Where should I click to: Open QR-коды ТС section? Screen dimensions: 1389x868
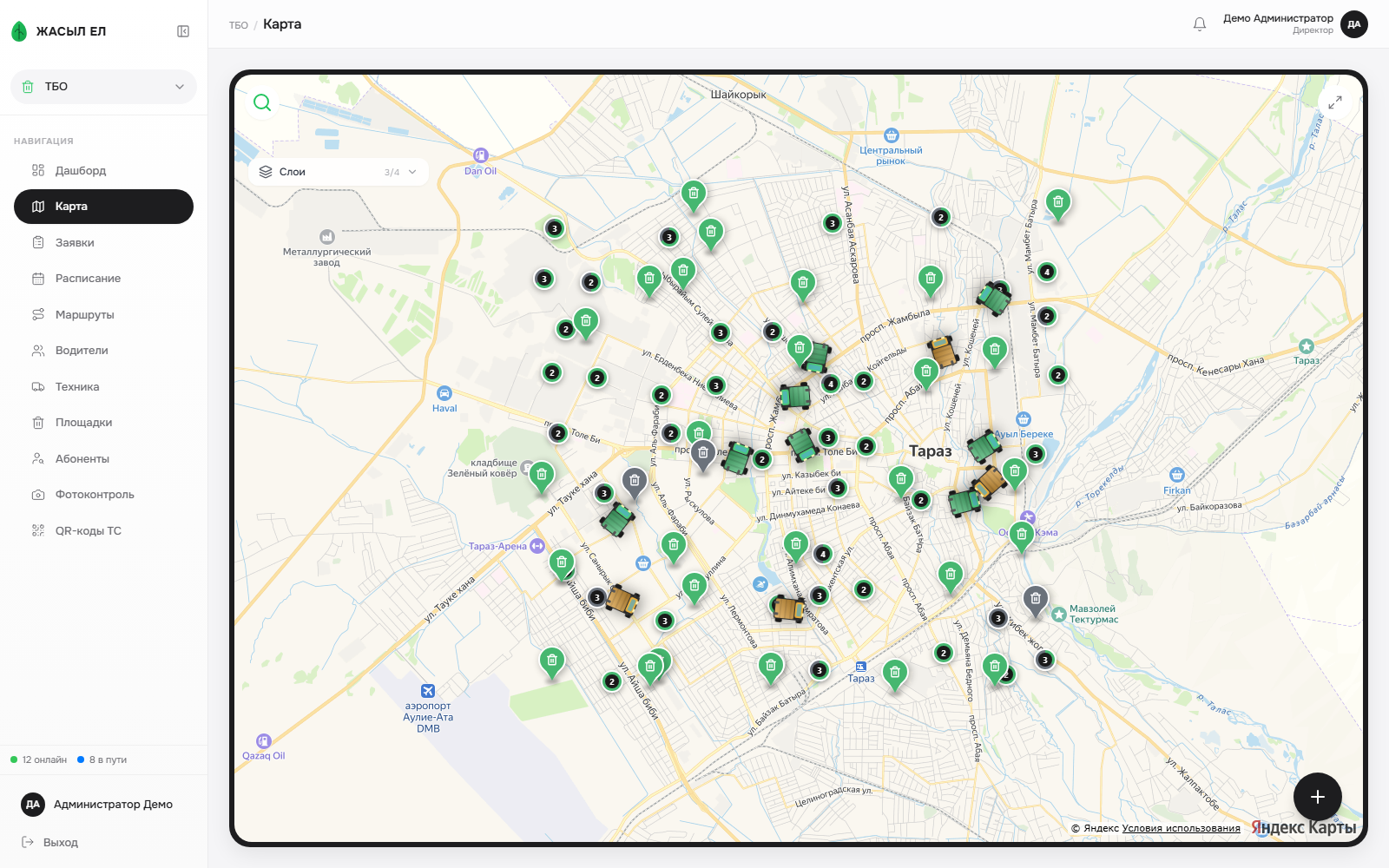[103, 531]
